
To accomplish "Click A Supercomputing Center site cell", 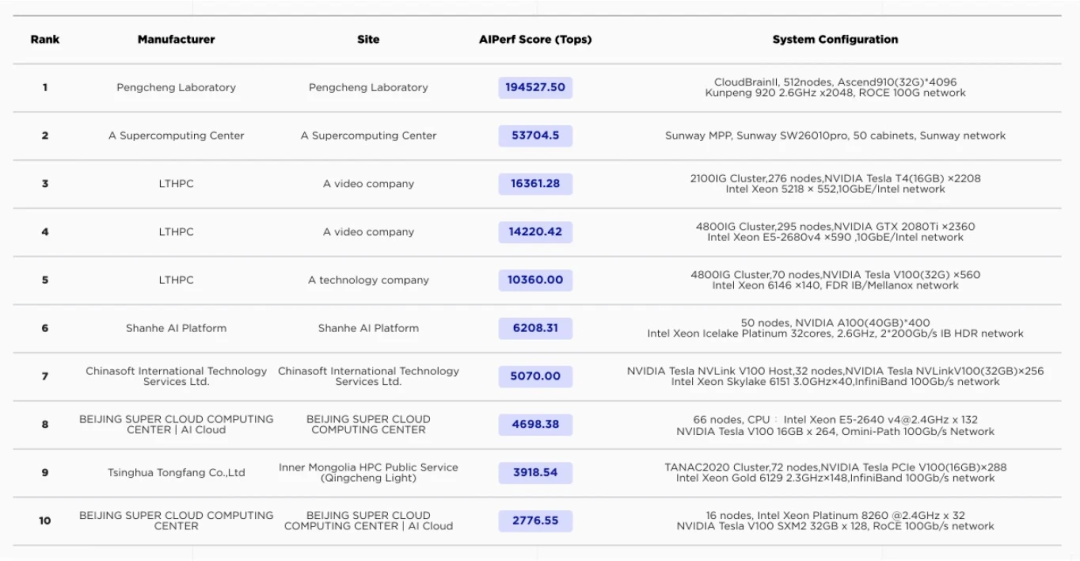I will [x=368, y=136].
